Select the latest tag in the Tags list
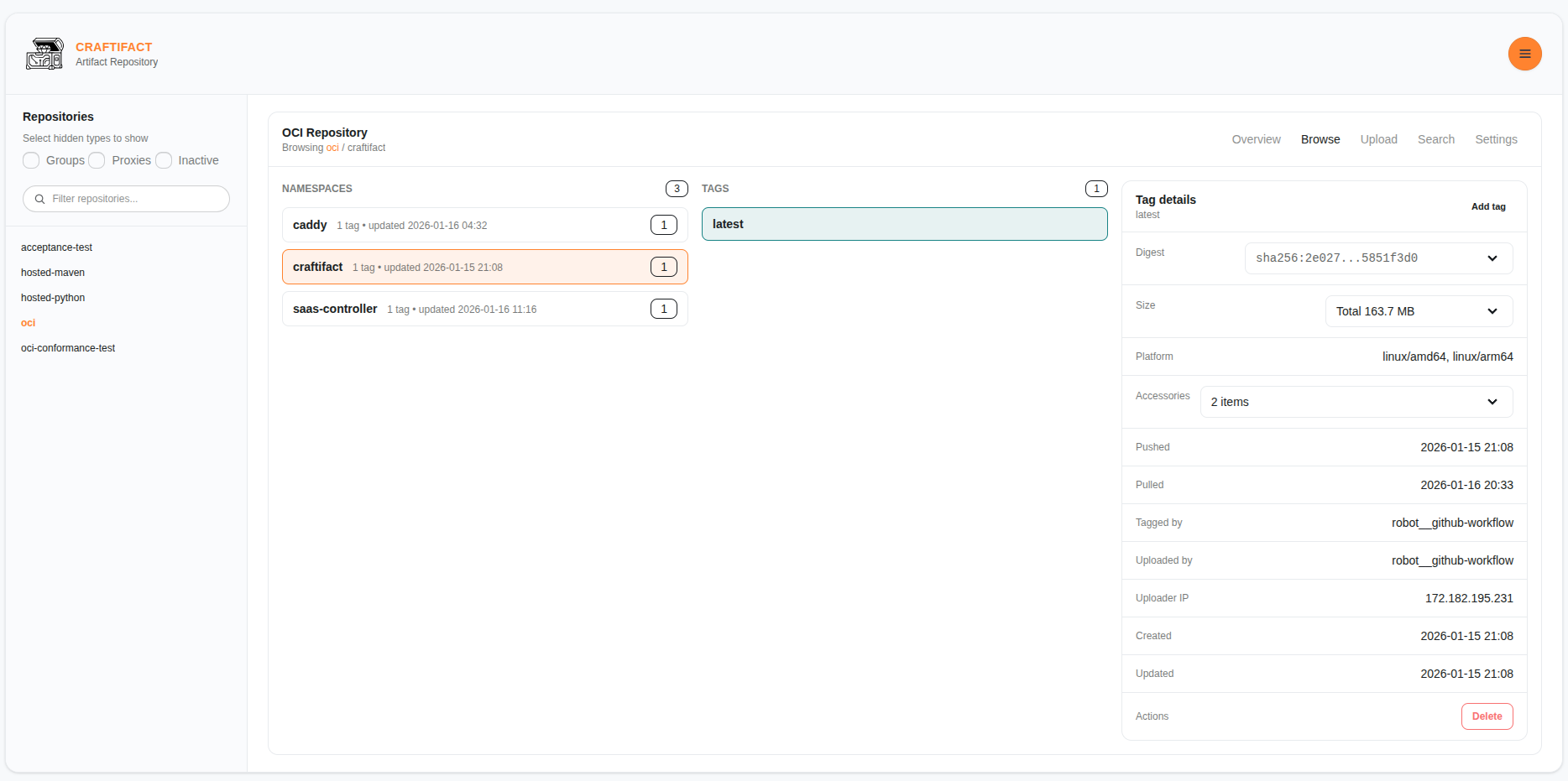The width and height of the screenshot is (1568, 781). tap(904, 224)
